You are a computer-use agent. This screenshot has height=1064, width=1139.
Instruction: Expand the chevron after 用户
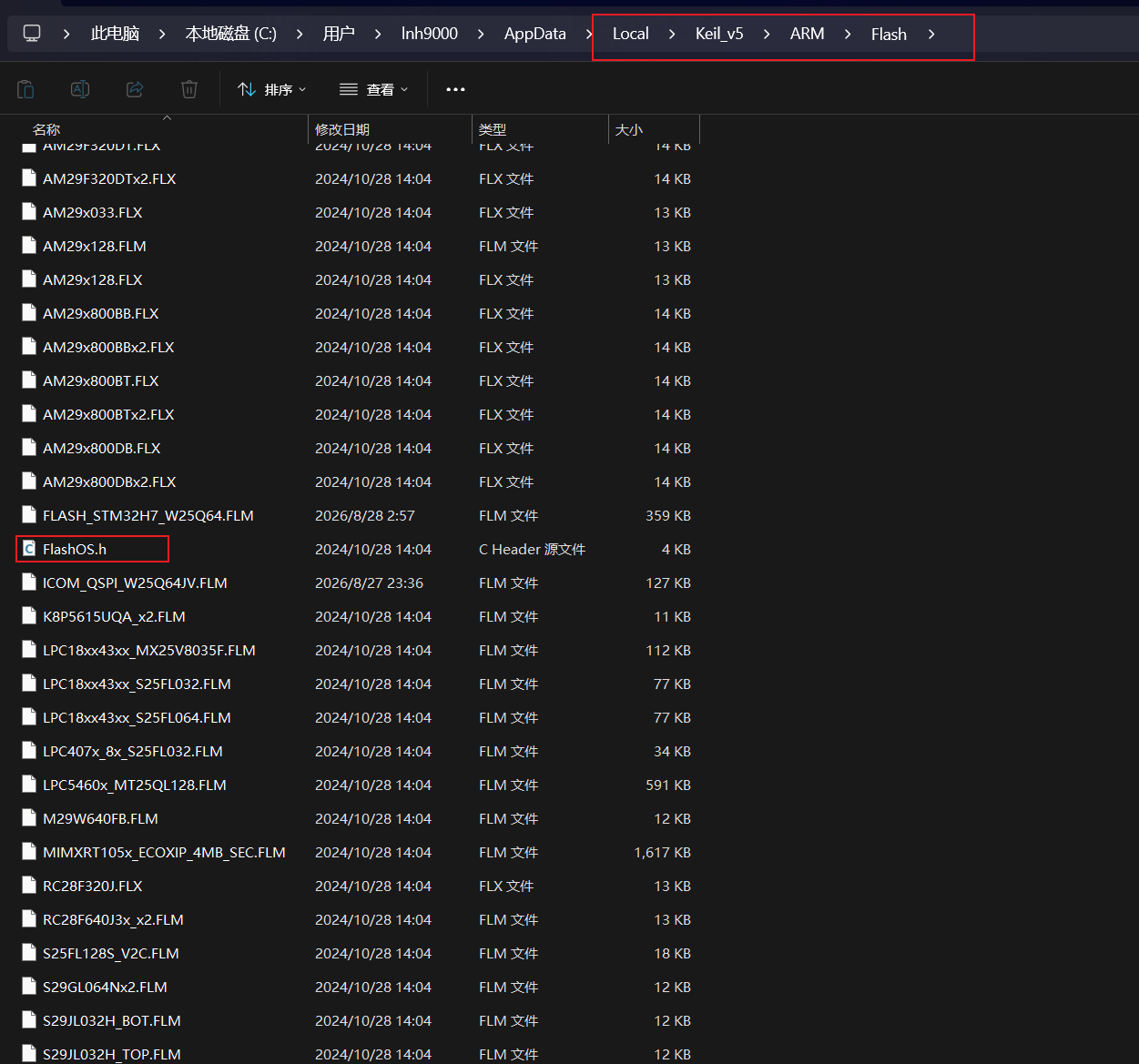click(378, 34)
